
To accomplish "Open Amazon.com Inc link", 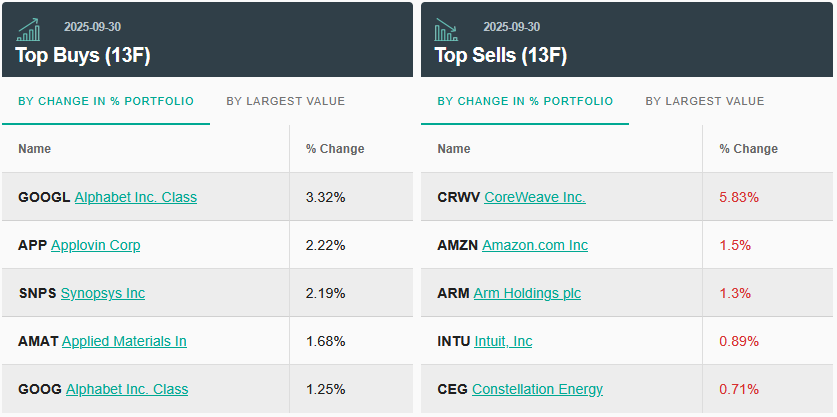I will [x=534, y=245].
